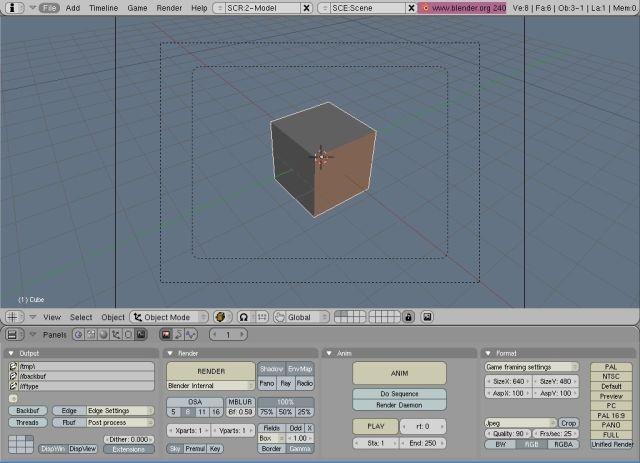Open the Timeline menu
The width and height of the screenshot is (640, 463).
[x=104, y=8]
